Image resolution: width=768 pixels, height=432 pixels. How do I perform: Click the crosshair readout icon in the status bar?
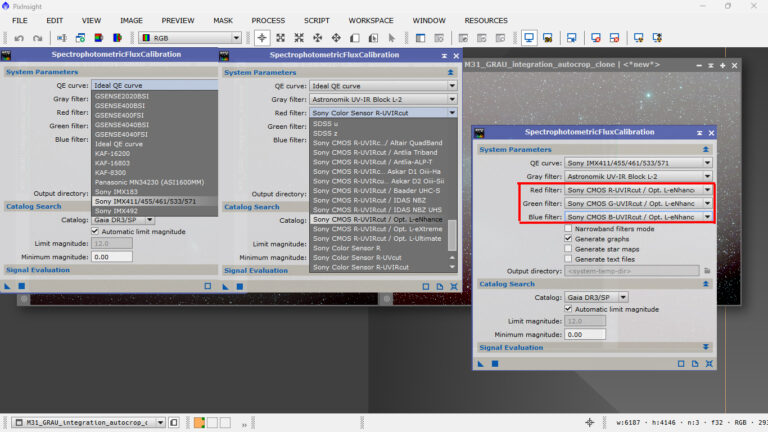click(x=590, y=422)
